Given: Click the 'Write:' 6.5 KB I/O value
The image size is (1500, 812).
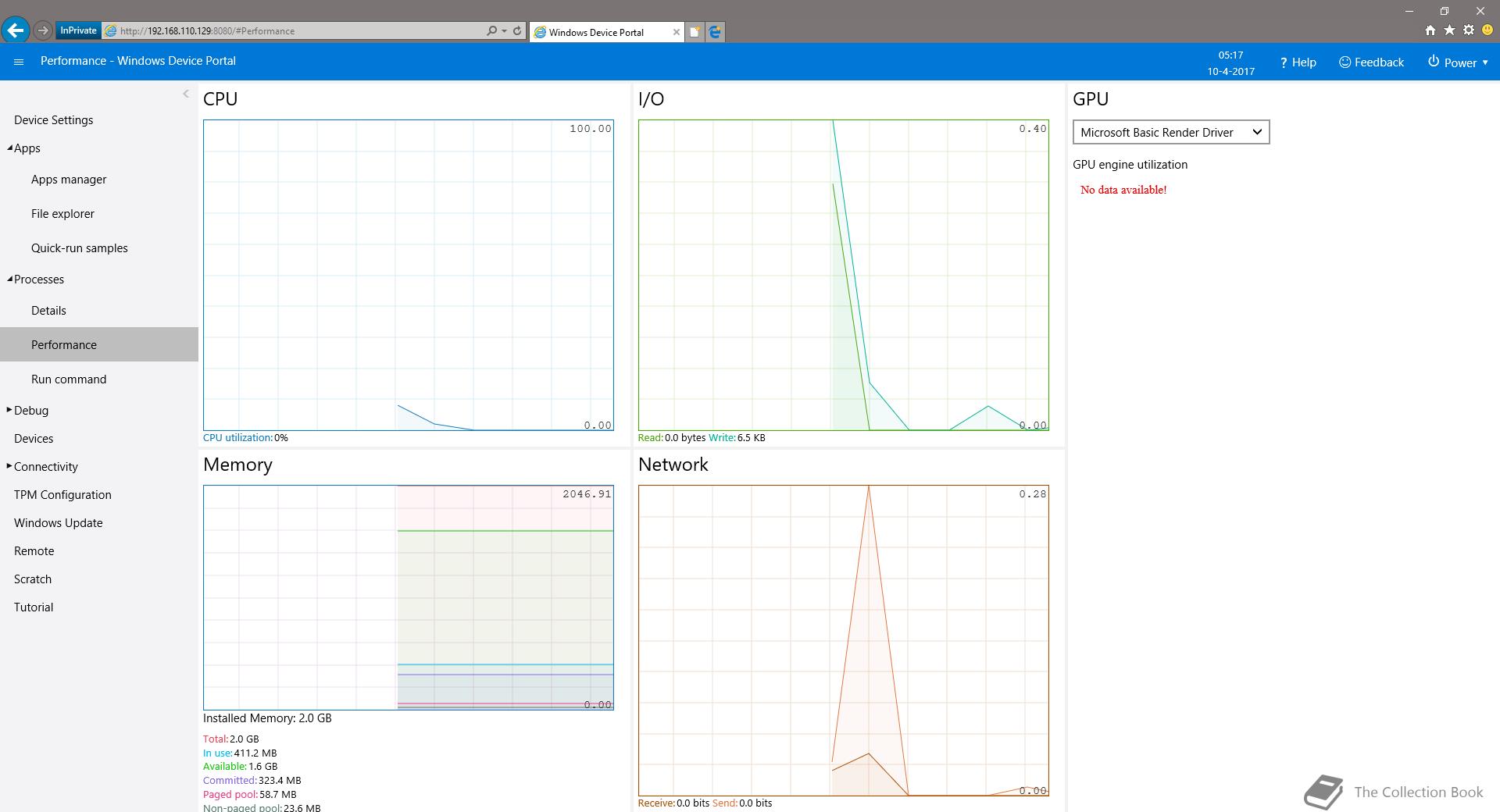Looking at the screenshot, I should (751, 437).
